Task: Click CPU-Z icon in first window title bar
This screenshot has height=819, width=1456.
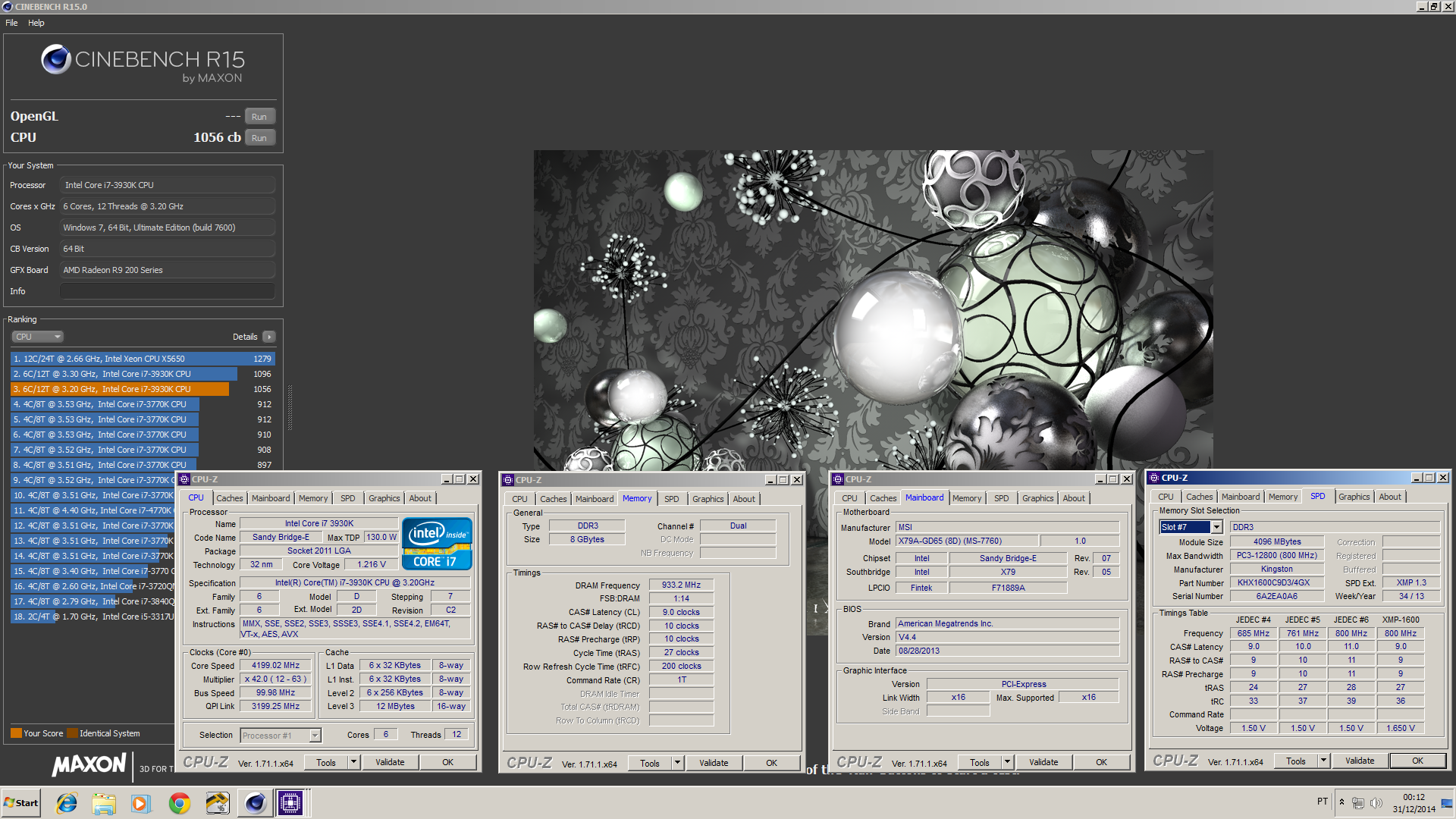Action: (184, 479)
